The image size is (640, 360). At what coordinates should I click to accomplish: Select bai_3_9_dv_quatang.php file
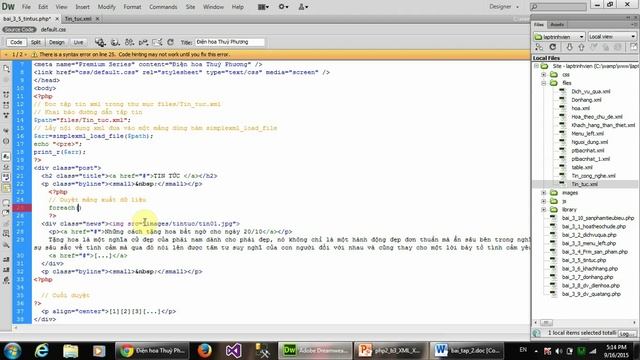591,294
